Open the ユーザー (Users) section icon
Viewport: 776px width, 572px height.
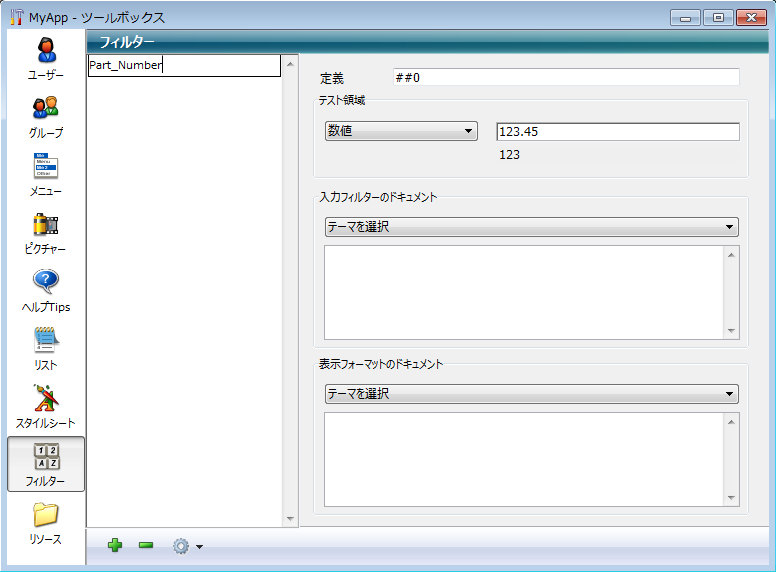point(45,50)
